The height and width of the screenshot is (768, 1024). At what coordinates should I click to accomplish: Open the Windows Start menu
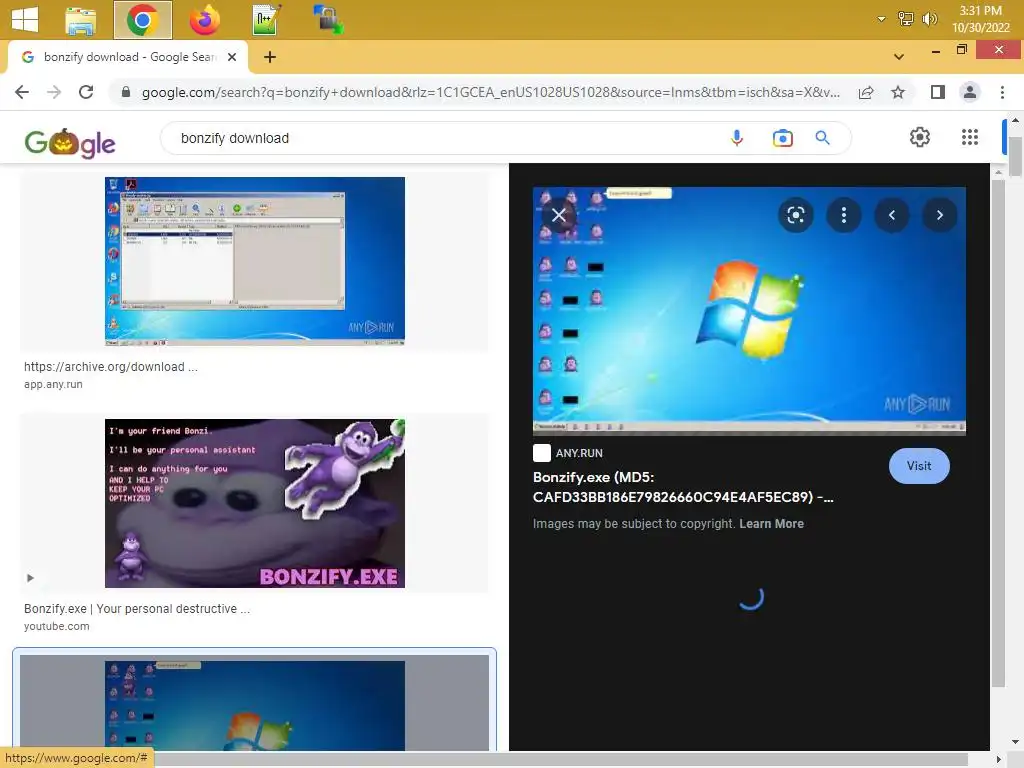click(24, 19)
